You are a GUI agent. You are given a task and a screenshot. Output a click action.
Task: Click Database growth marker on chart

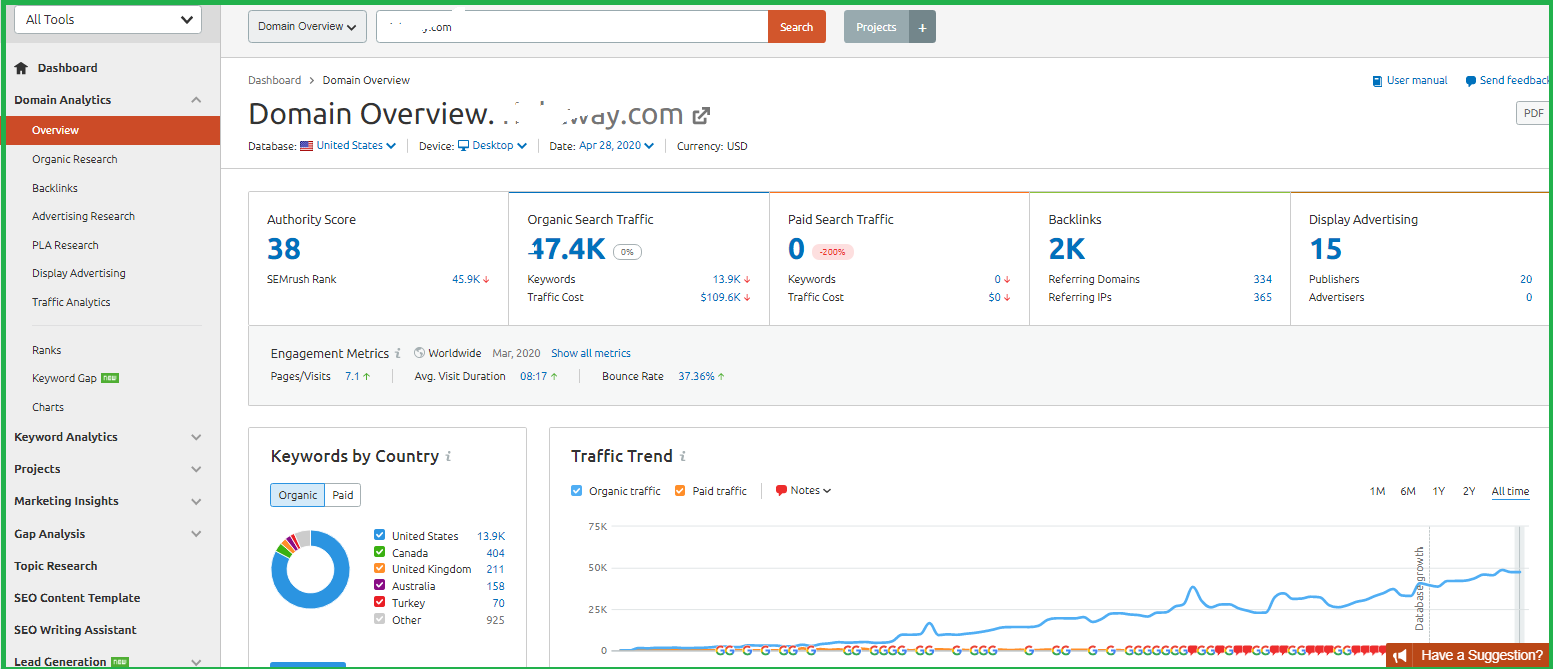point(1419,588)
